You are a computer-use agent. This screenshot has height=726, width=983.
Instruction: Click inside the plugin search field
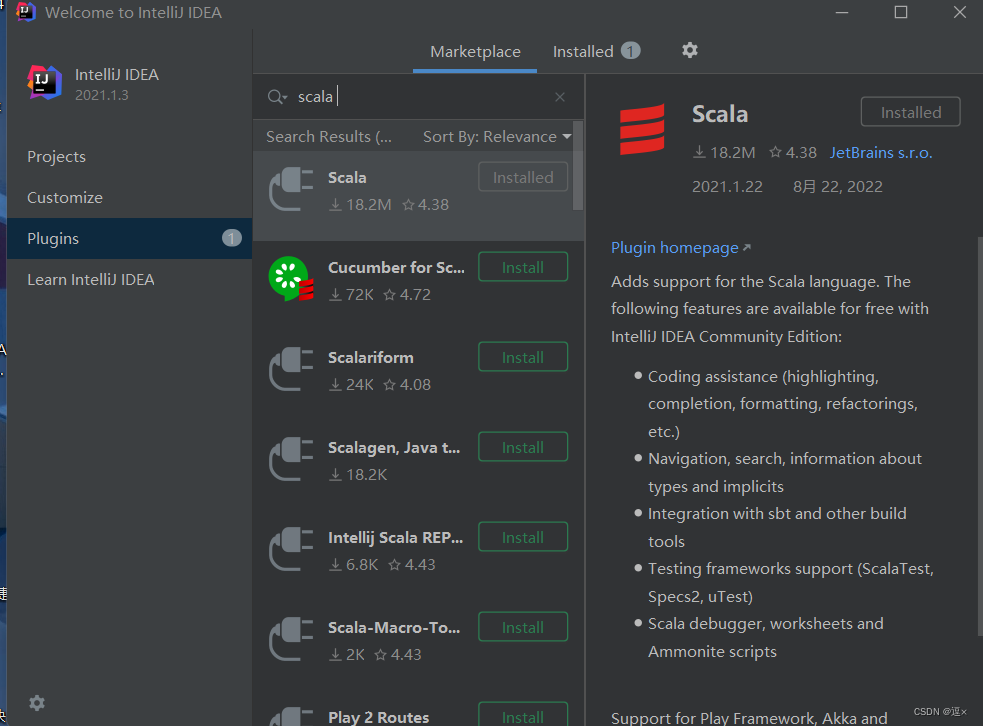tap(400, 96)
